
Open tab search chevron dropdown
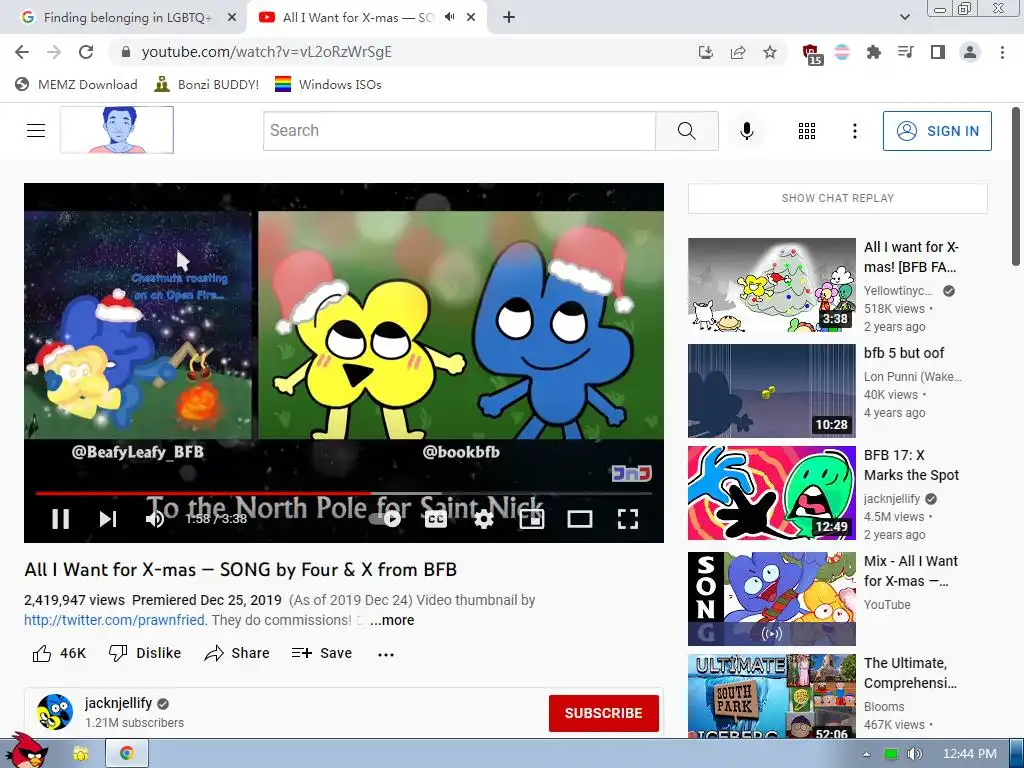click(904, 18)
